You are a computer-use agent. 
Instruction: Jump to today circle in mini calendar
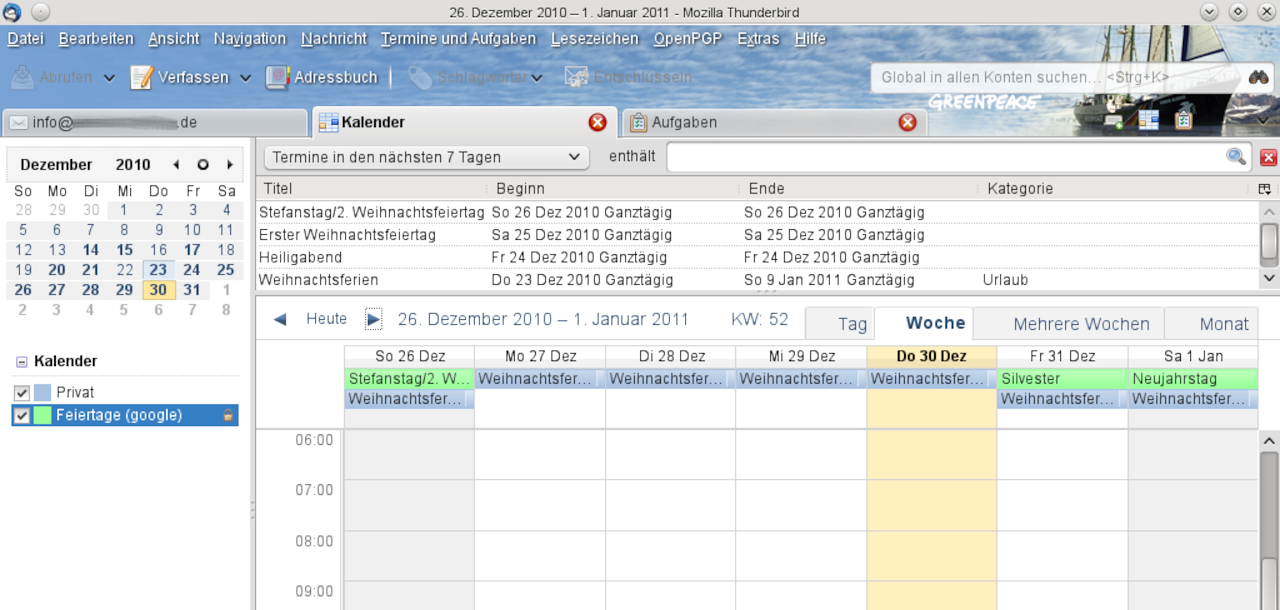[202, 165]
